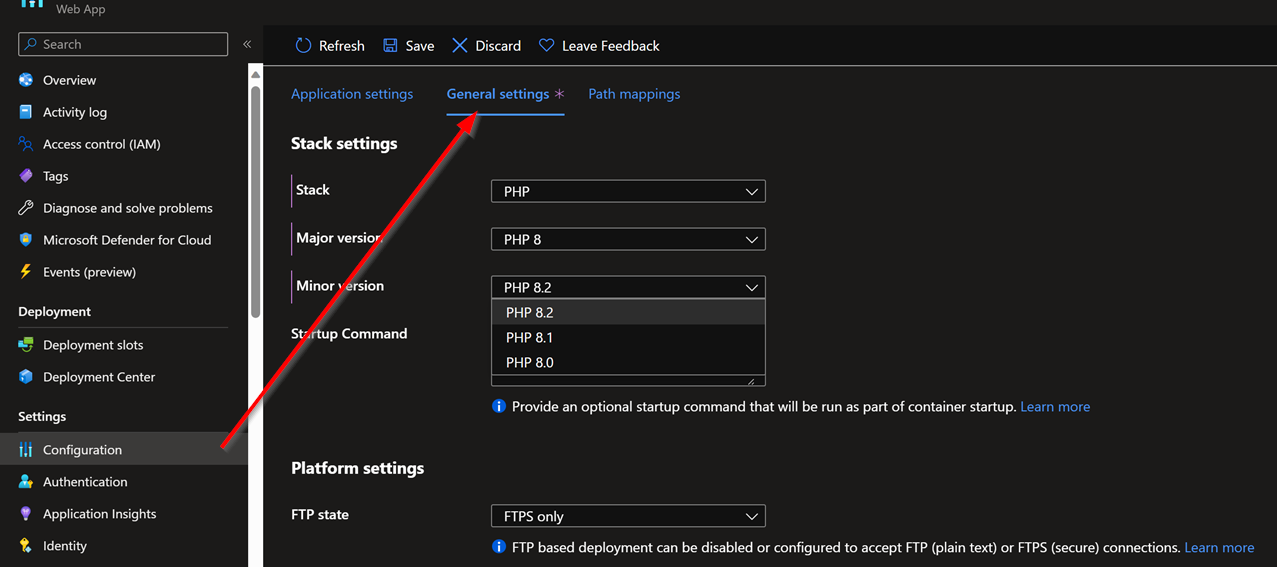Image resolution: width=1277 pixels, height=567 pixels.
Task: Click the Activity log icon
Action: [x=26, y=112]
